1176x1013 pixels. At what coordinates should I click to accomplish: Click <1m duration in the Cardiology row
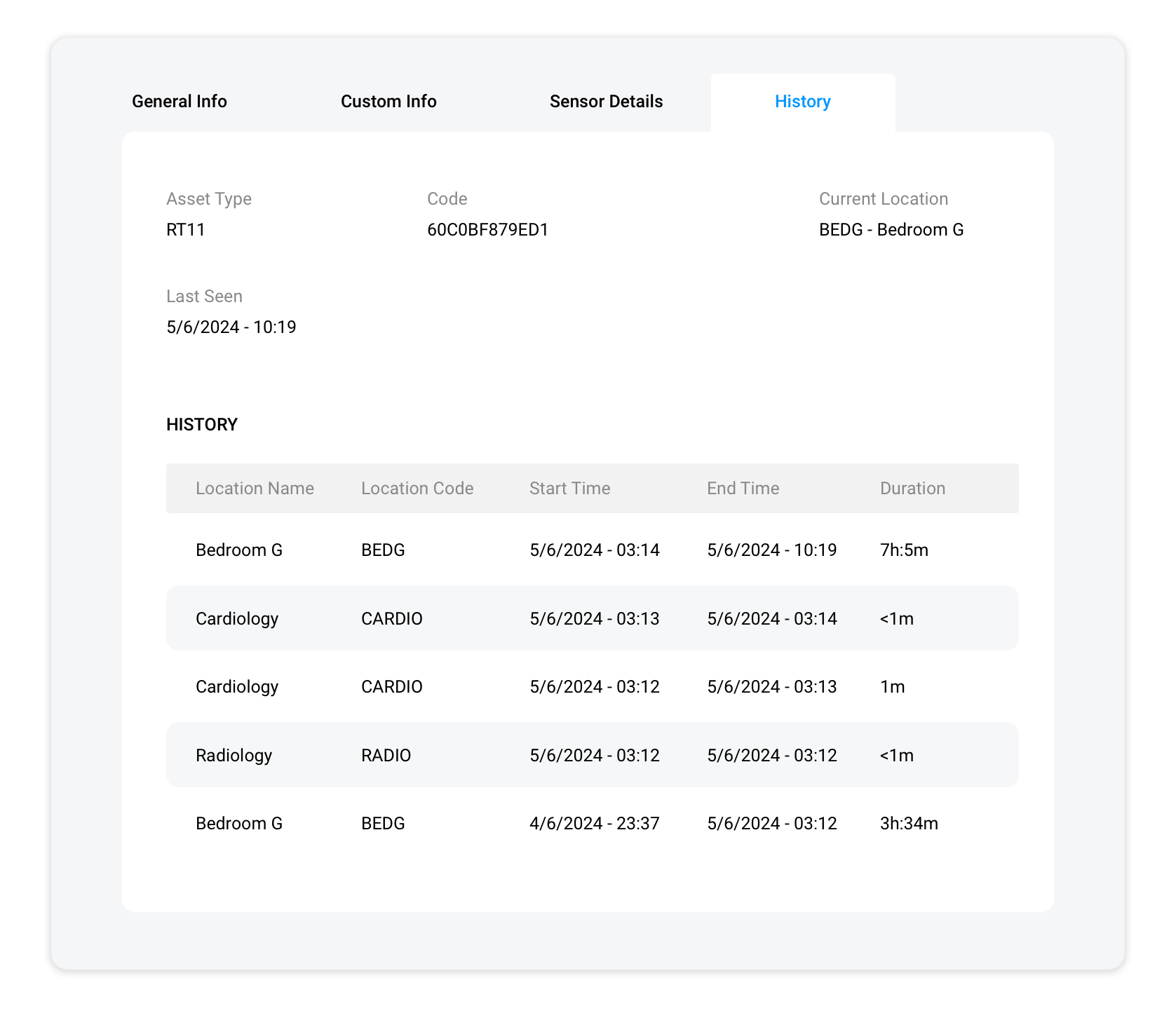(897, 618)
